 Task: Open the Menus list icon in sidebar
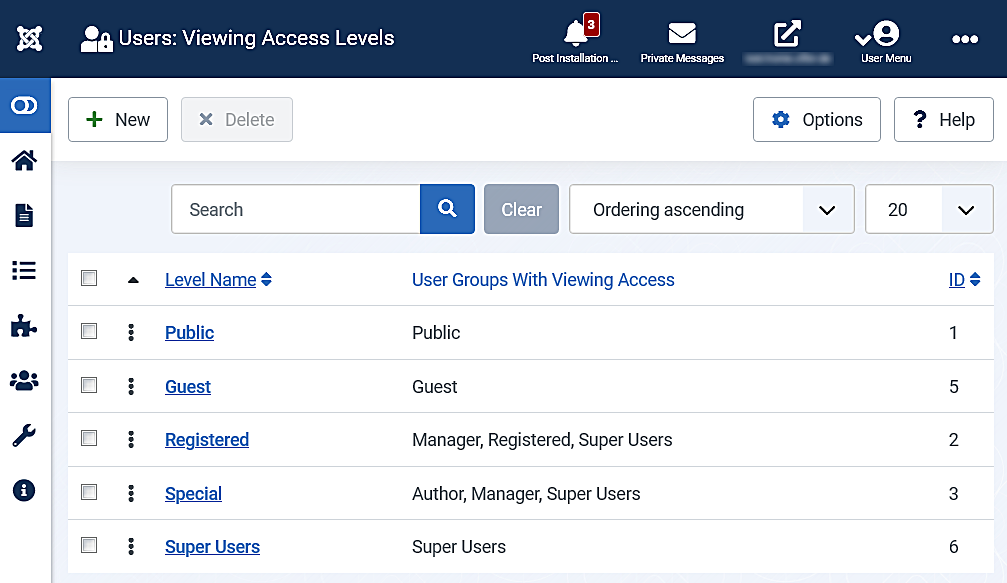coord(25,270)
